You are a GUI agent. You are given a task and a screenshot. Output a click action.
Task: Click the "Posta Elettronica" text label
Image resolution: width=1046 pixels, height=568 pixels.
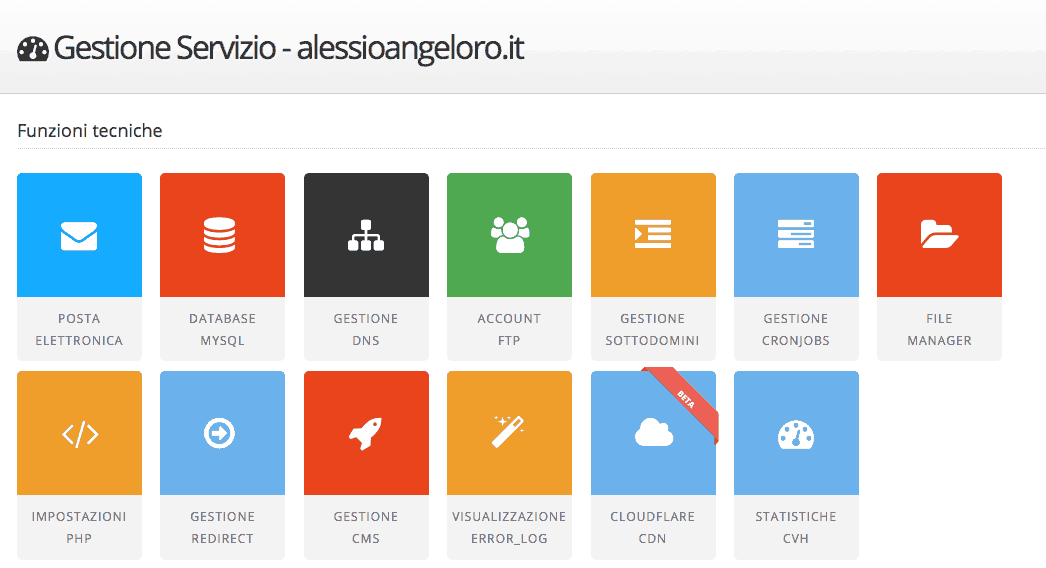(79, 329)
